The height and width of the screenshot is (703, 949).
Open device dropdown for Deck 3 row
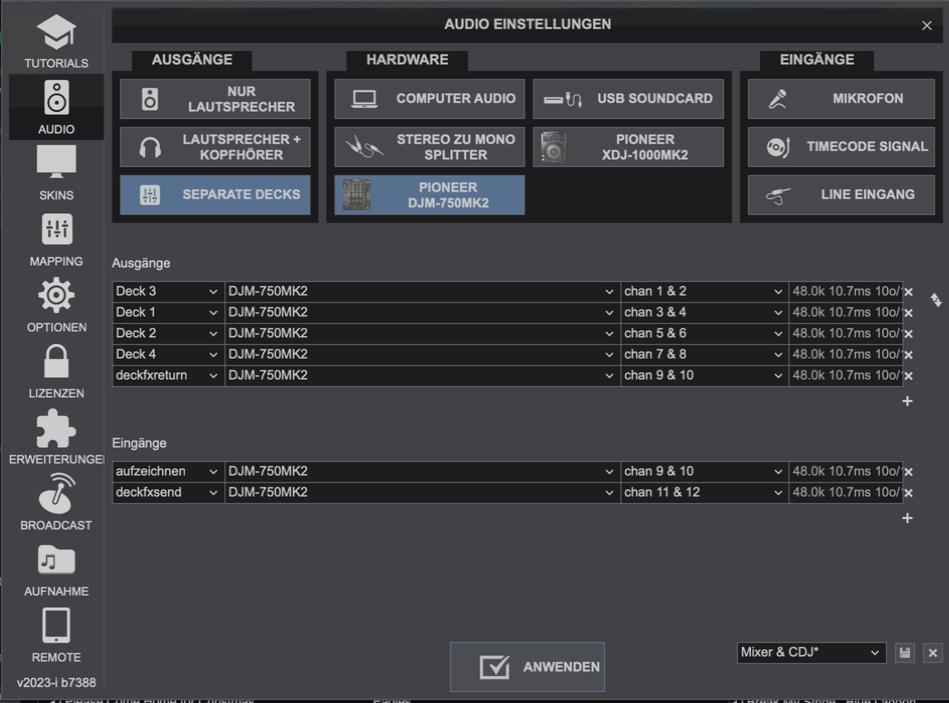[x=422, y=292]
